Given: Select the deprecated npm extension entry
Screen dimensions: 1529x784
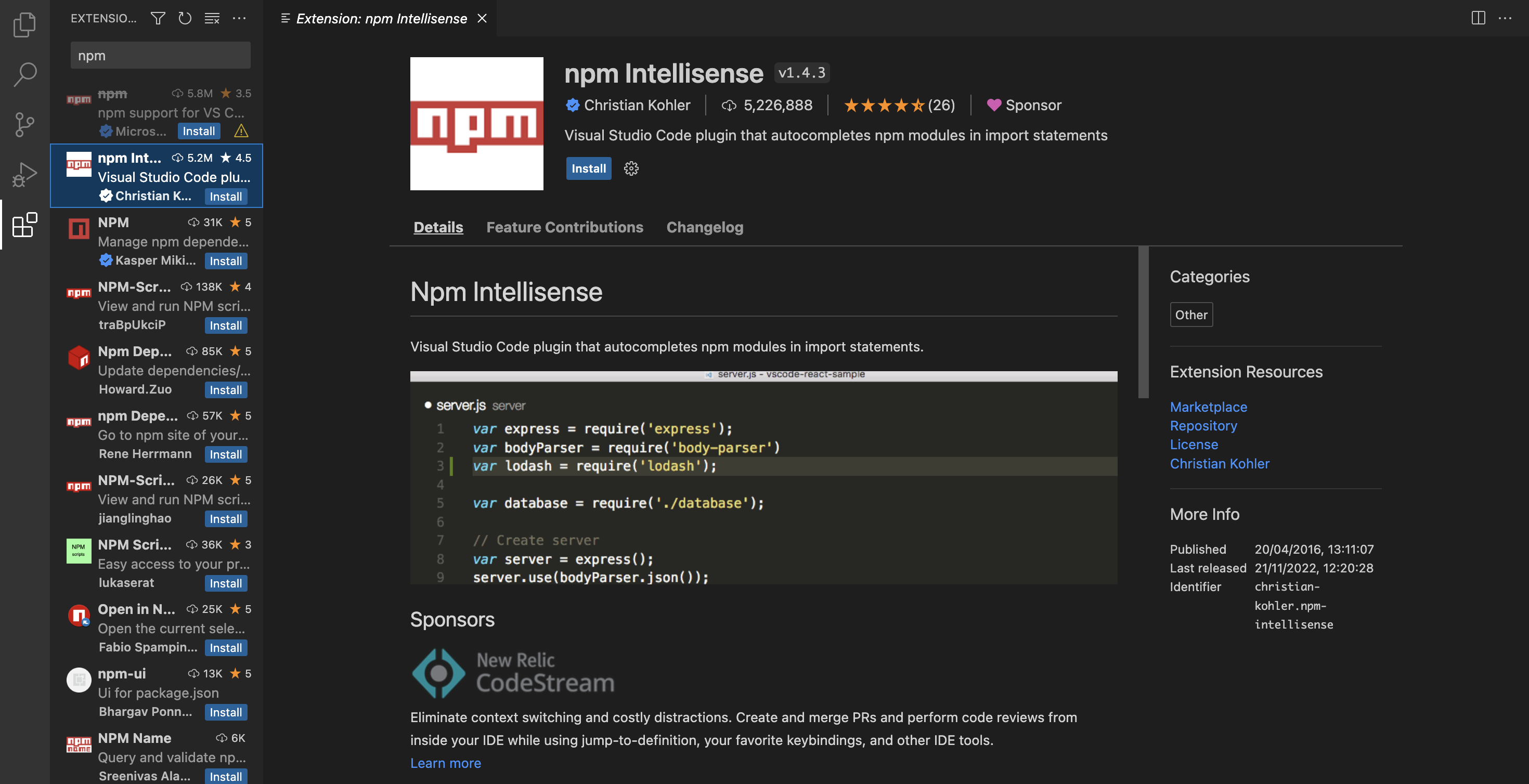Looking at the screenshot, I should tap(157, 112).
